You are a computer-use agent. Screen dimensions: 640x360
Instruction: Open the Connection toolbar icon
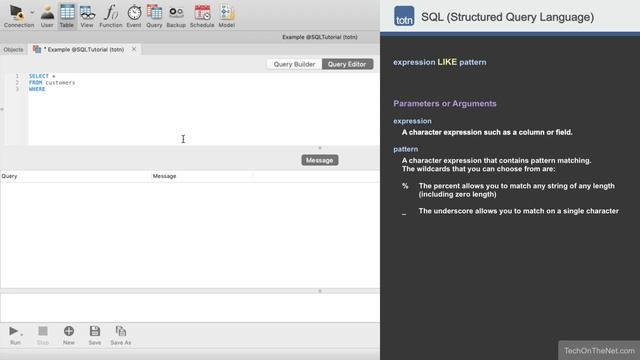(18, 16)
